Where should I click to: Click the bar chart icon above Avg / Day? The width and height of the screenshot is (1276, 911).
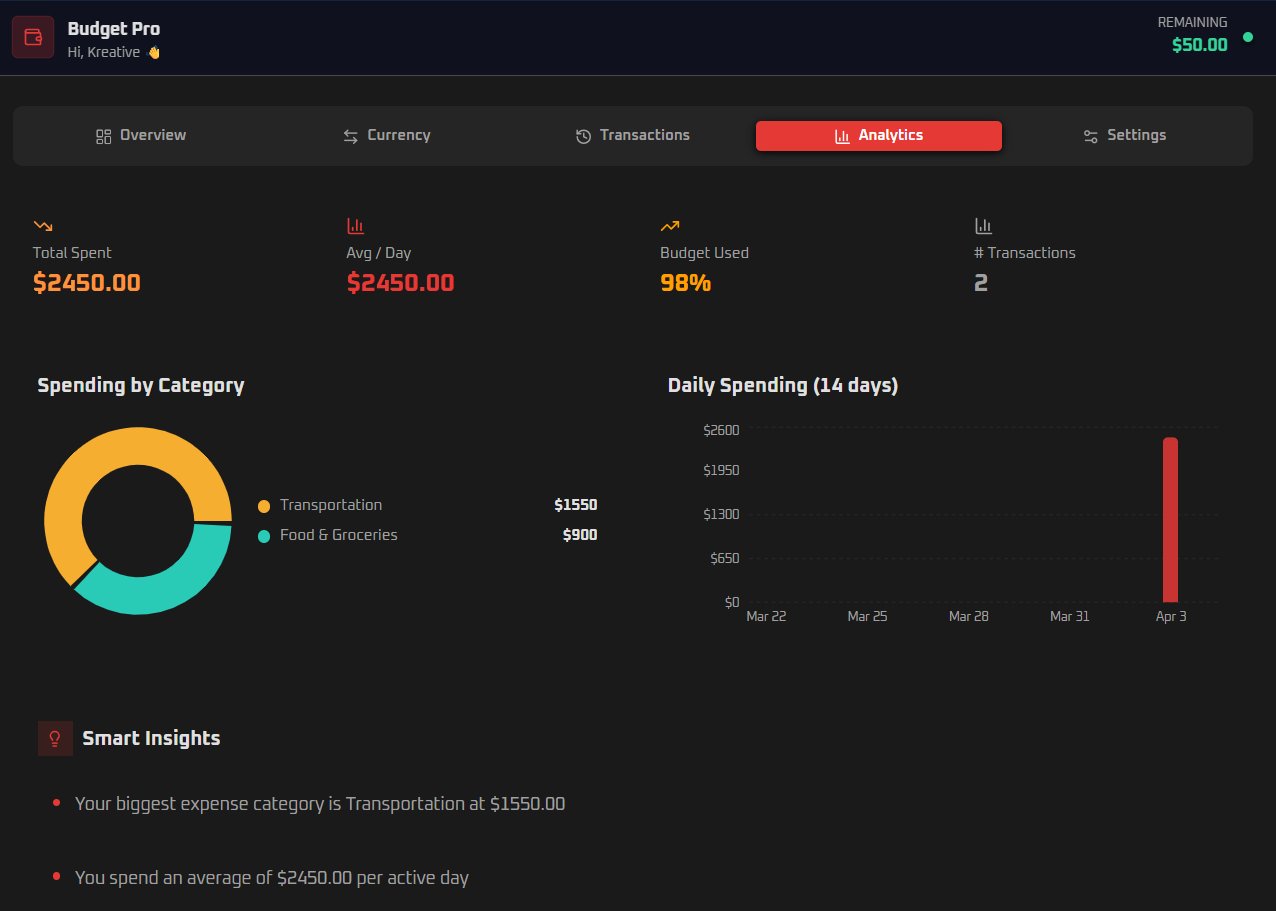pos(355,226)
